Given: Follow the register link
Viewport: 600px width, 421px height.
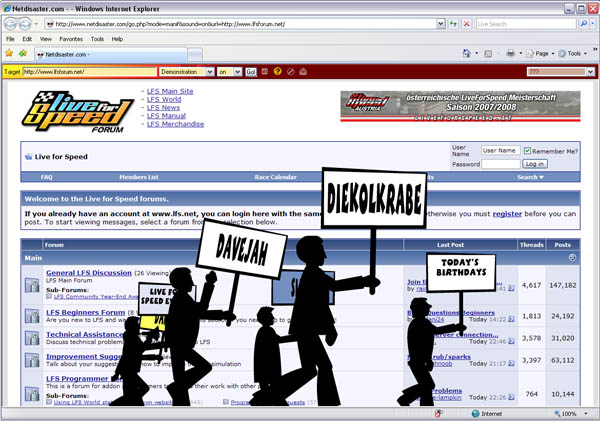Looking at the screenshot, I should (507, 214).
